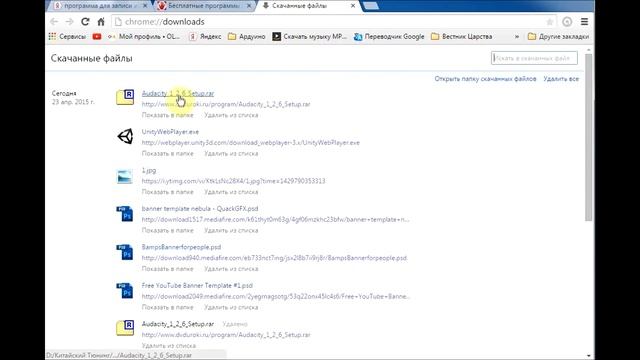
Task: Click the Удалить все link
Action: tap(561, 79)
